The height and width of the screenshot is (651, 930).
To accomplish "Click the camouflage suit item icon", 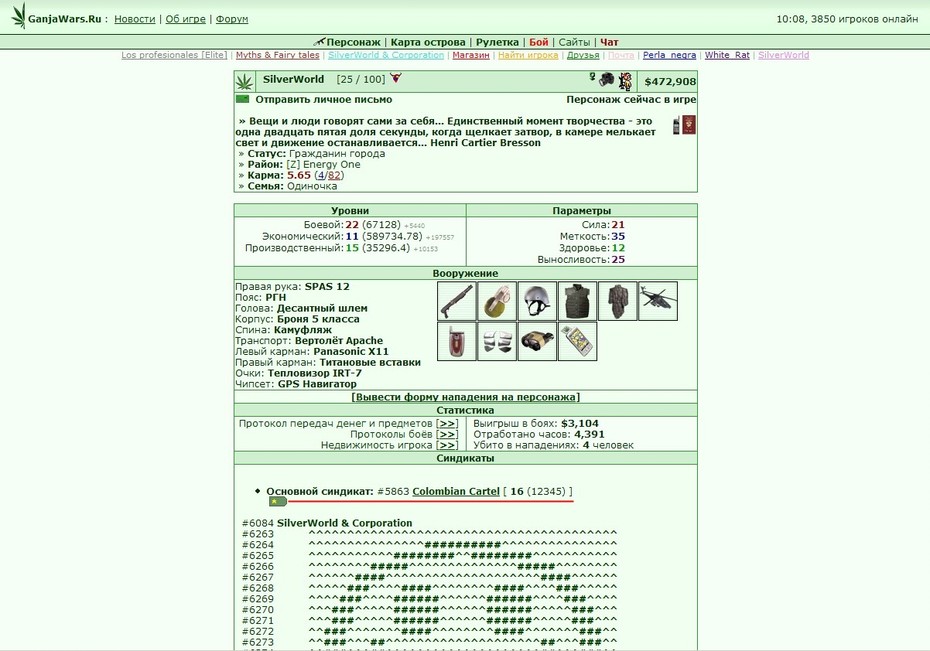I will pyautogui.click(x=618, y=301).
